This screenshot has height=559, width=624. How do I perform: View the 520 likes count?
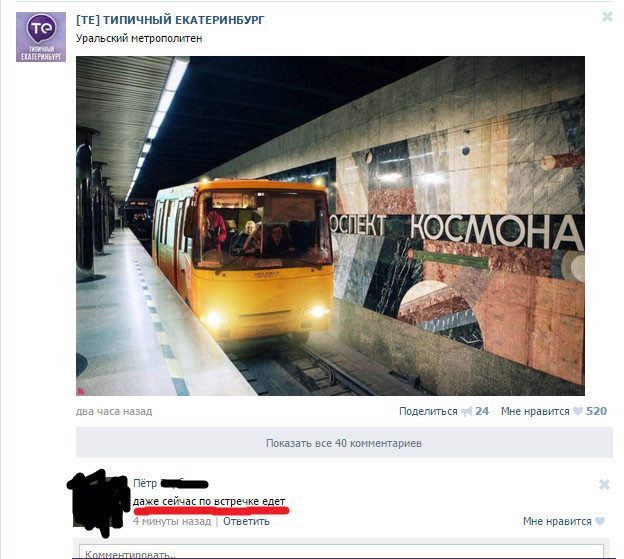click(596, 411)
